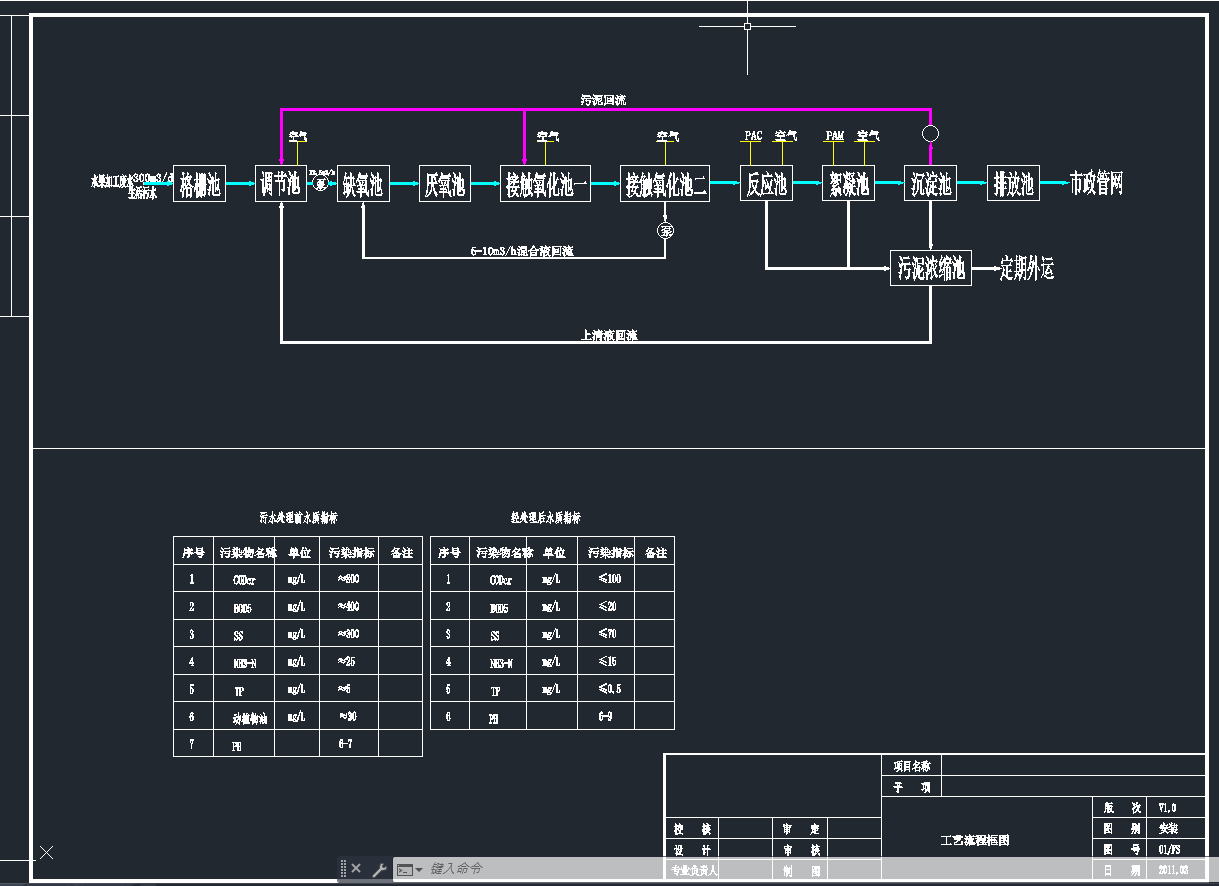The height and width of the screenshot is (886, 1219).
Task: Click the 经处理后水质指标 table title
Action: (x=546, y=518)
